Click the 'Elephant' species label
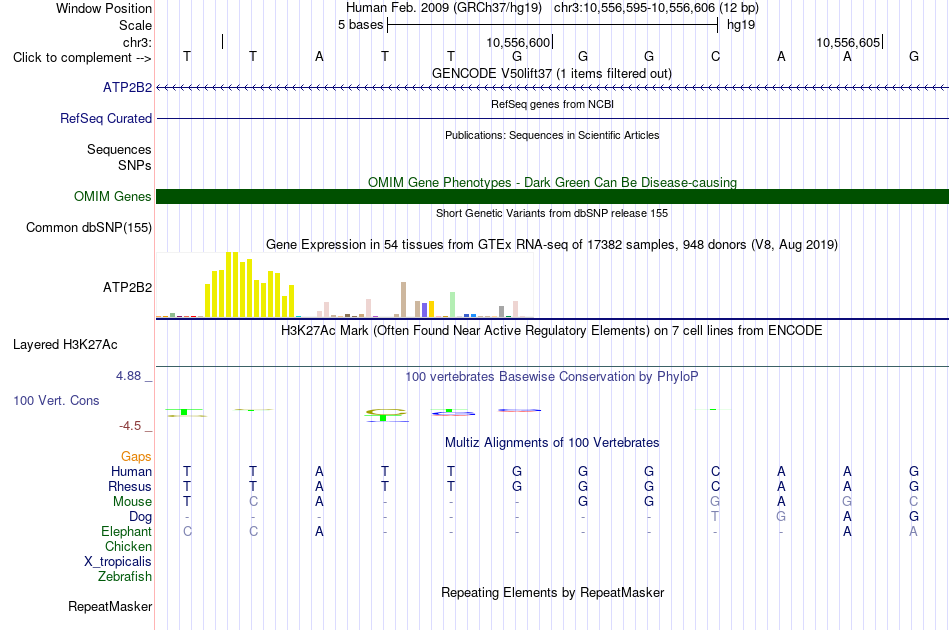This screenshot has height=630, width=950. [x=126, y=531]
